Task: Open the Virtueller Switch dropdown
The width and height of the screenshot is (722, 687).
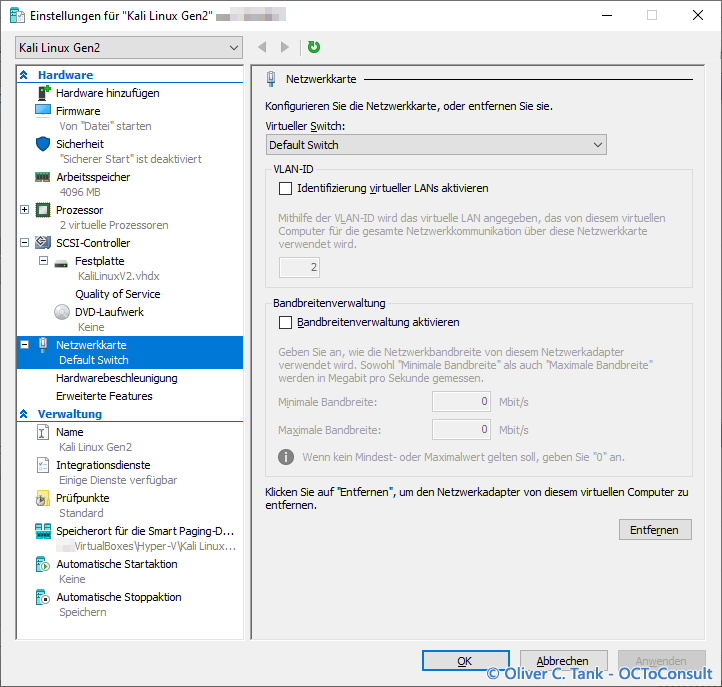Action: pos(436,145)
